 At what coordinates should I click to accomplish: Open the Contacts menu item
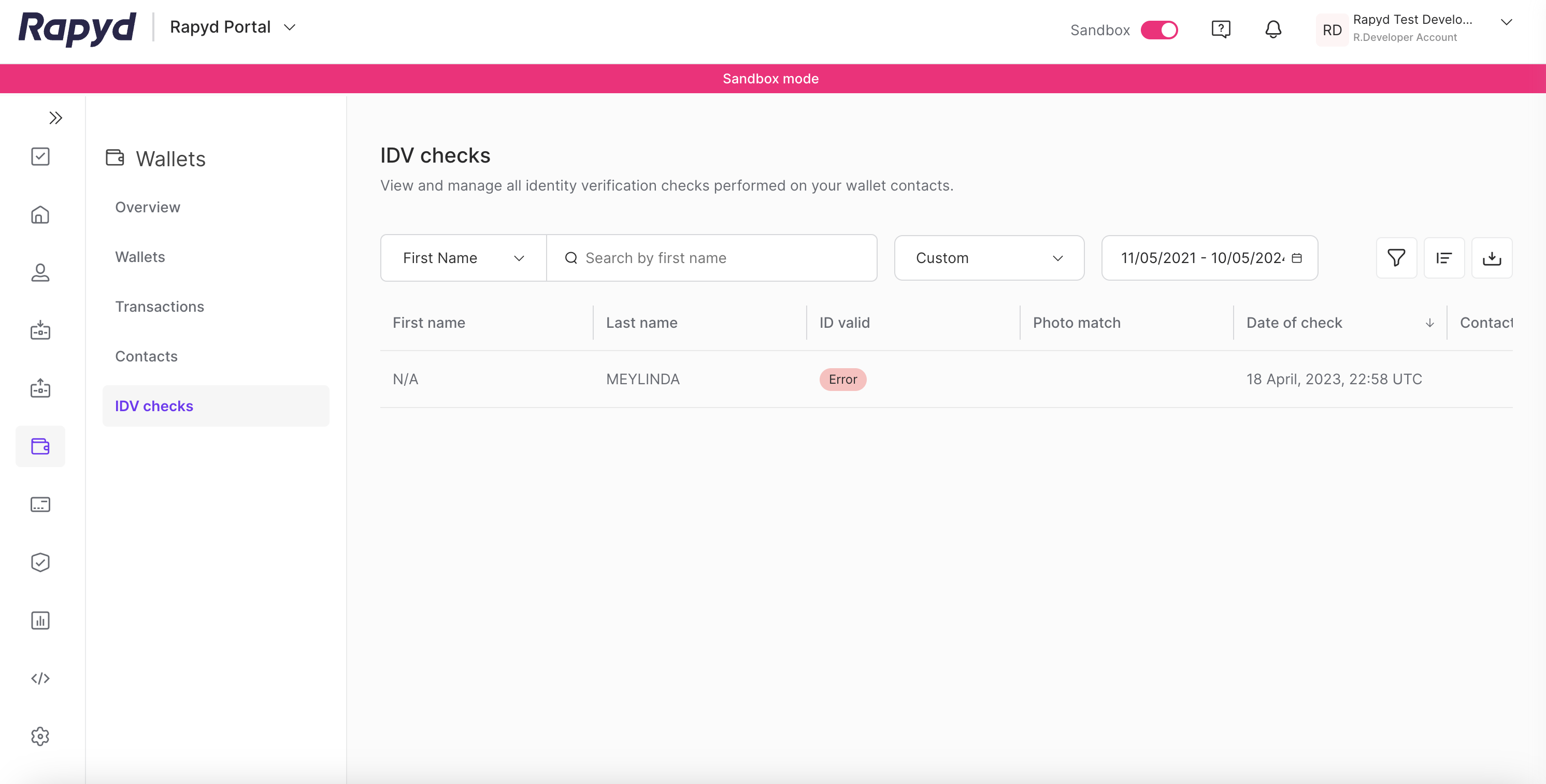pos(146,356)
